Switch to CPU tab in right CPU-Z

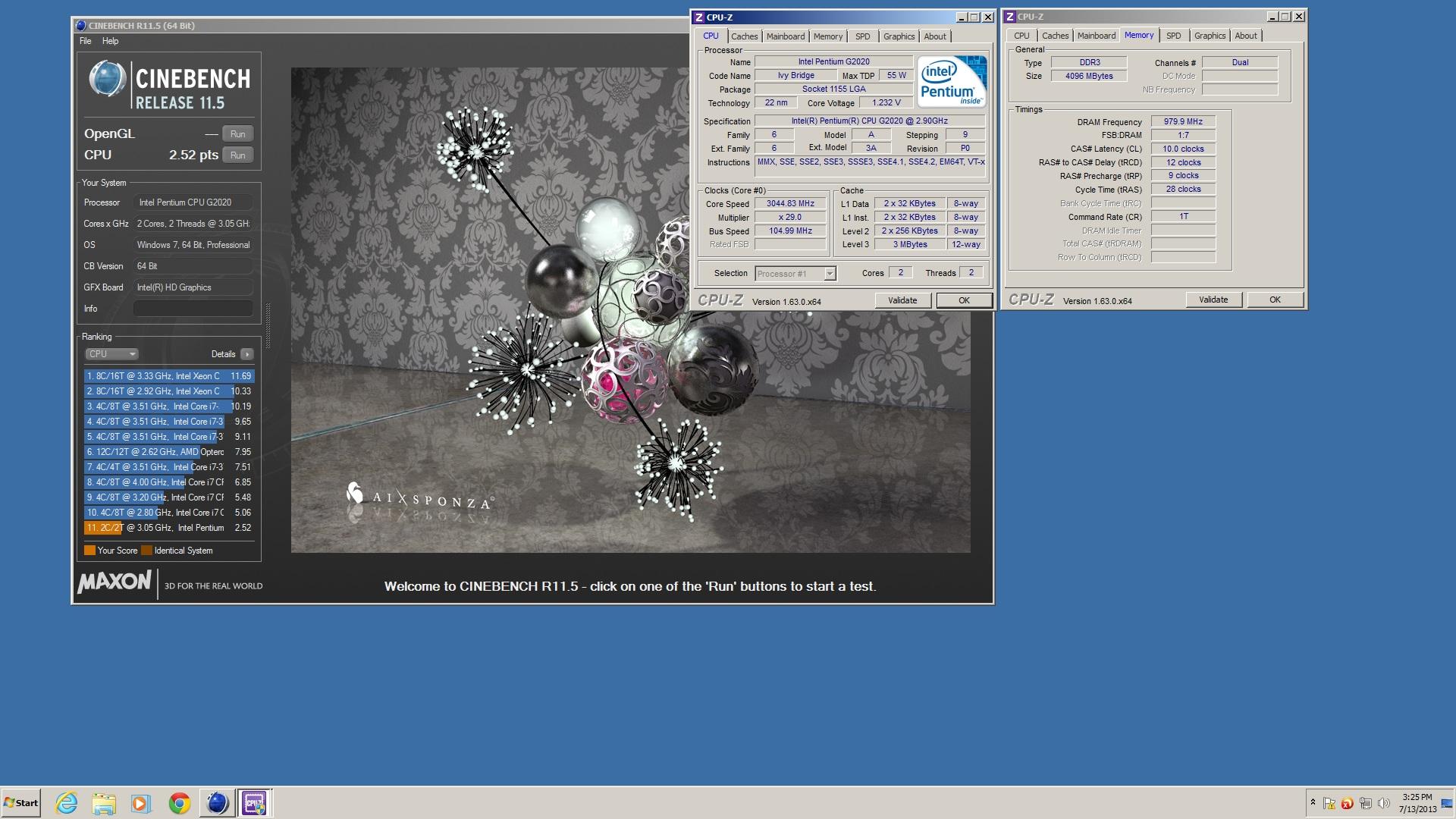click(x=1021, y=36)
